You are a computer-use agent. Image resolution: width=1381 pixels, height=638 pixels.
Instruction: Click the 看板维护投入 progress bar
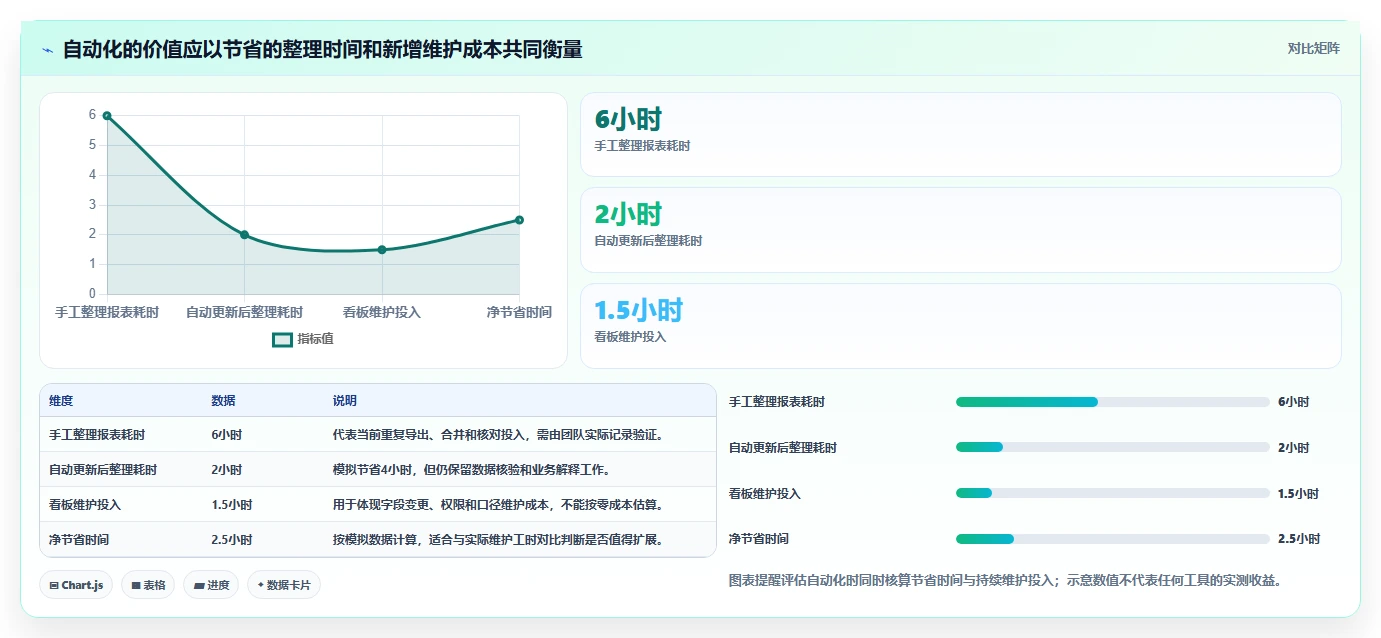(1112, 493)
